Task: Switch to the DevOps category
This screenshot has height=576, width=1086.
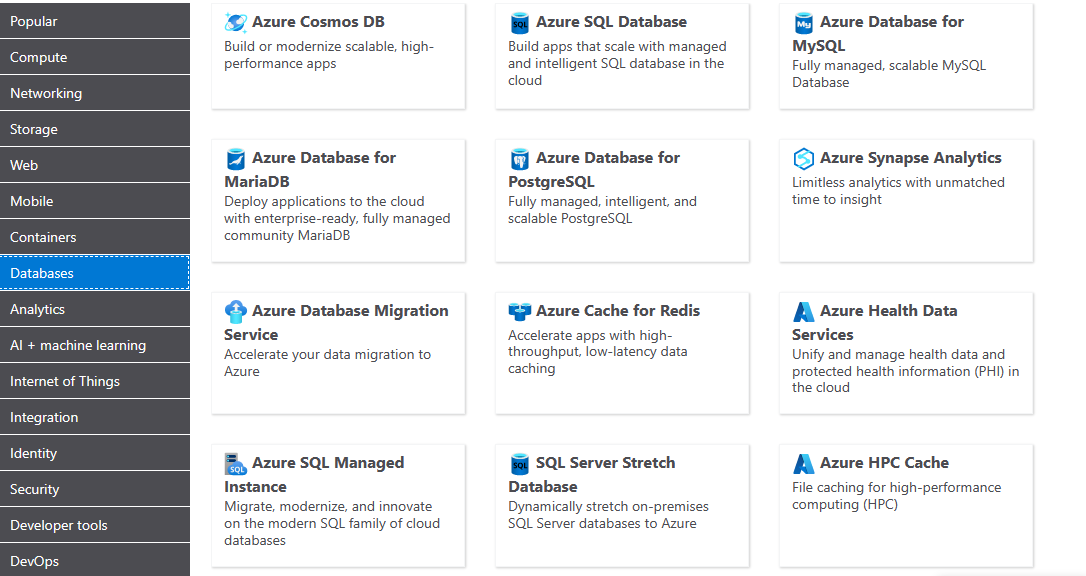Action: click(95, 560)
